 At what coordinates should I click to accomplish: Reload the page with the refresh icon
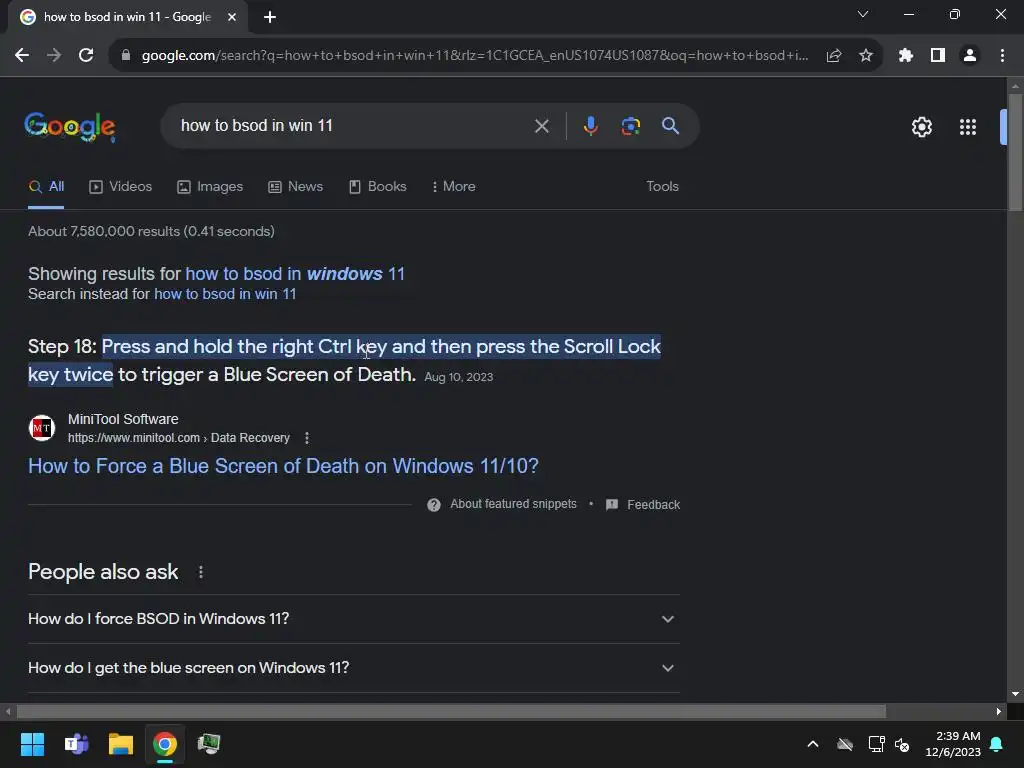pos(86,56)
